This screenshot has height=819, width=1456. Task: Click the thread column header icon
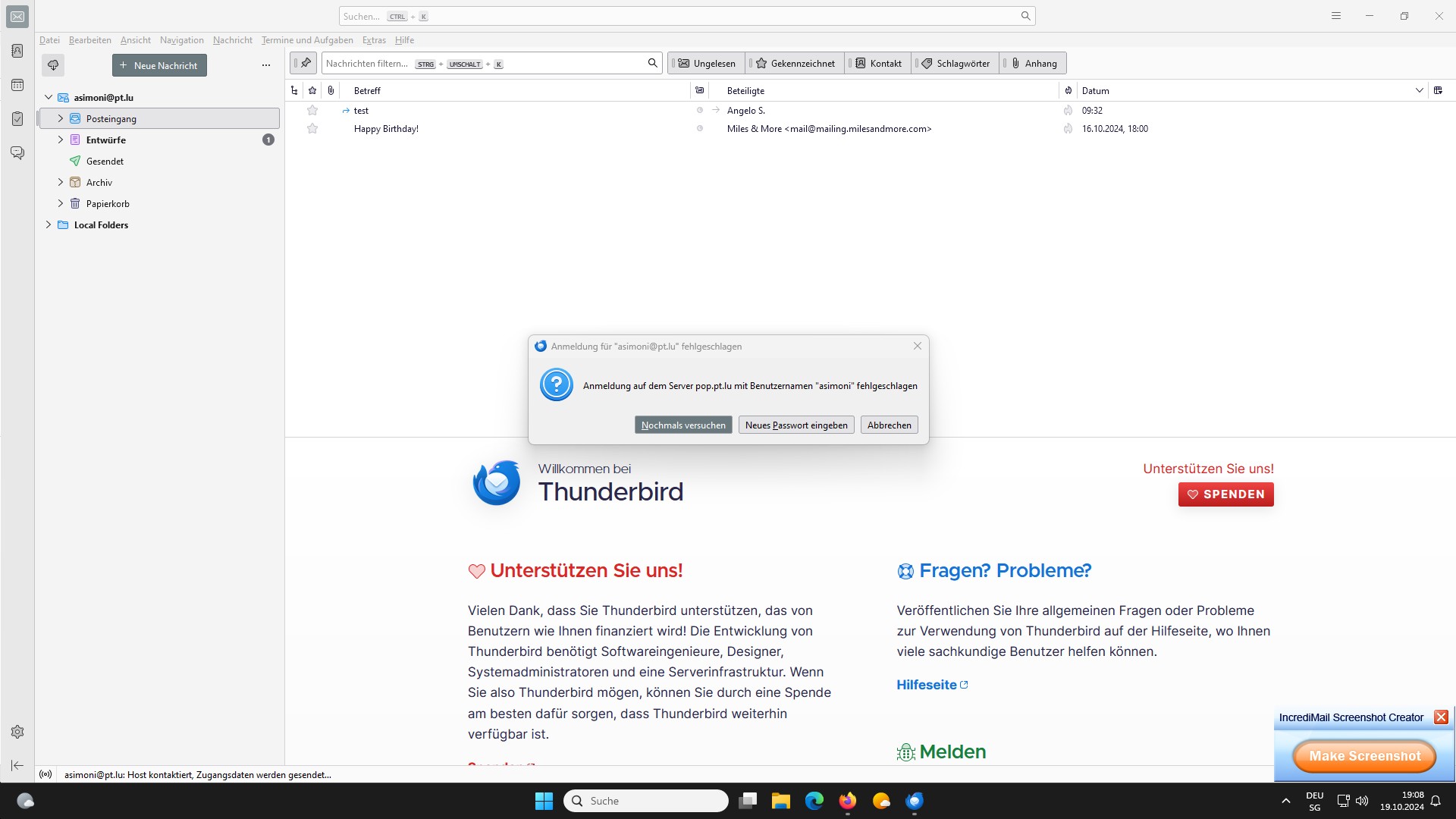point(294,90)
